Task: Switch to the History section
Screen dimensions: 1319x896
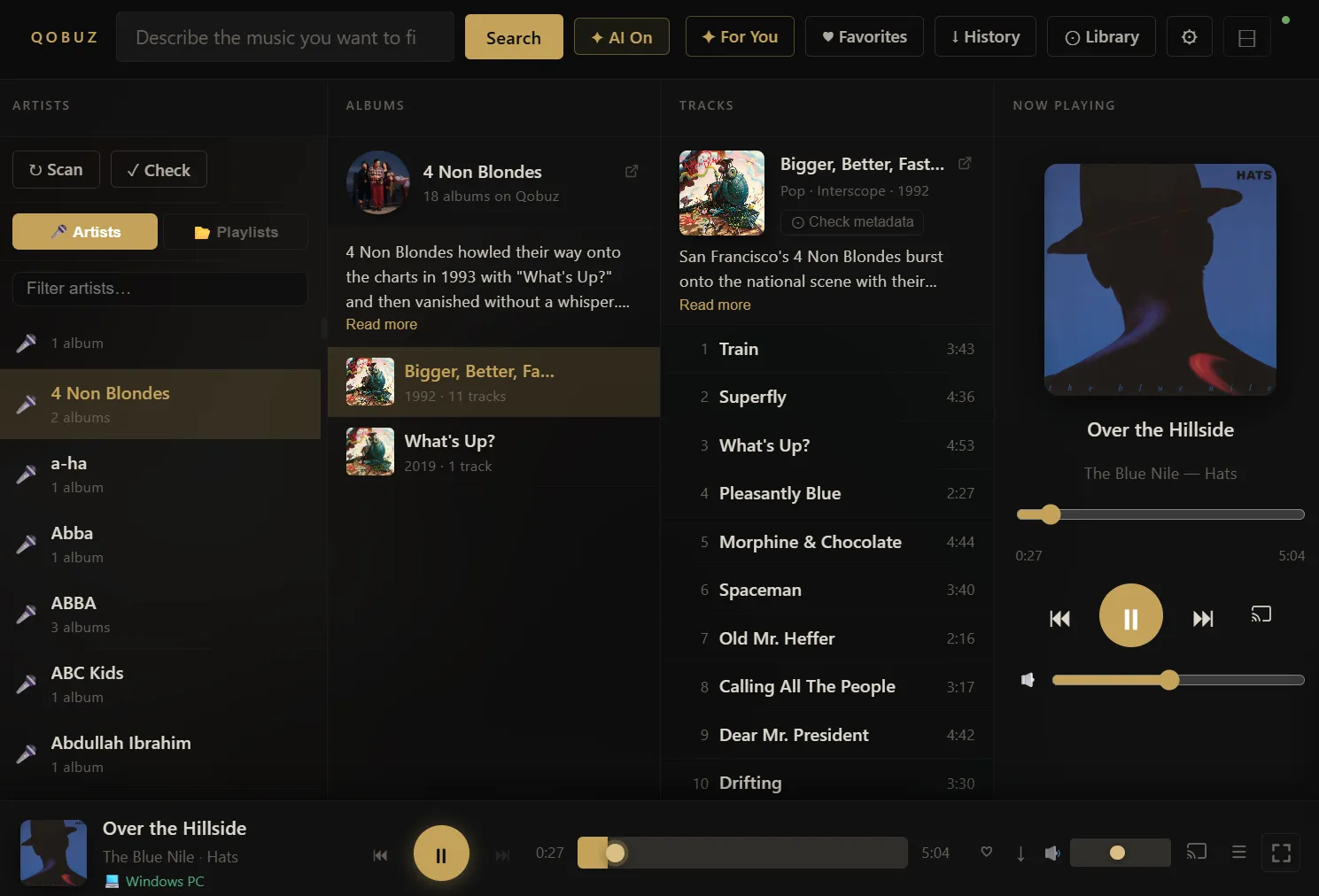Action: [985, 36]
